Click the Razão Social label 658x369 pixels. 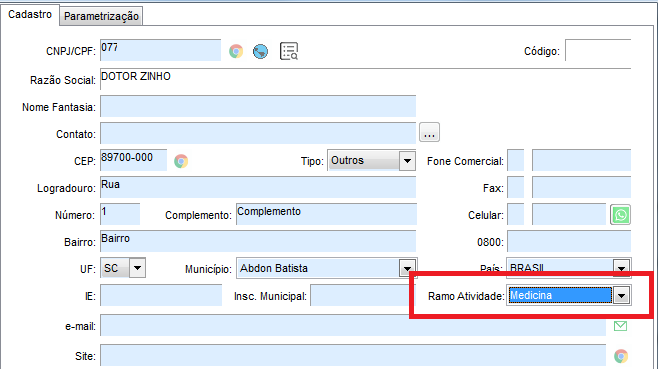tap(63, 80)
